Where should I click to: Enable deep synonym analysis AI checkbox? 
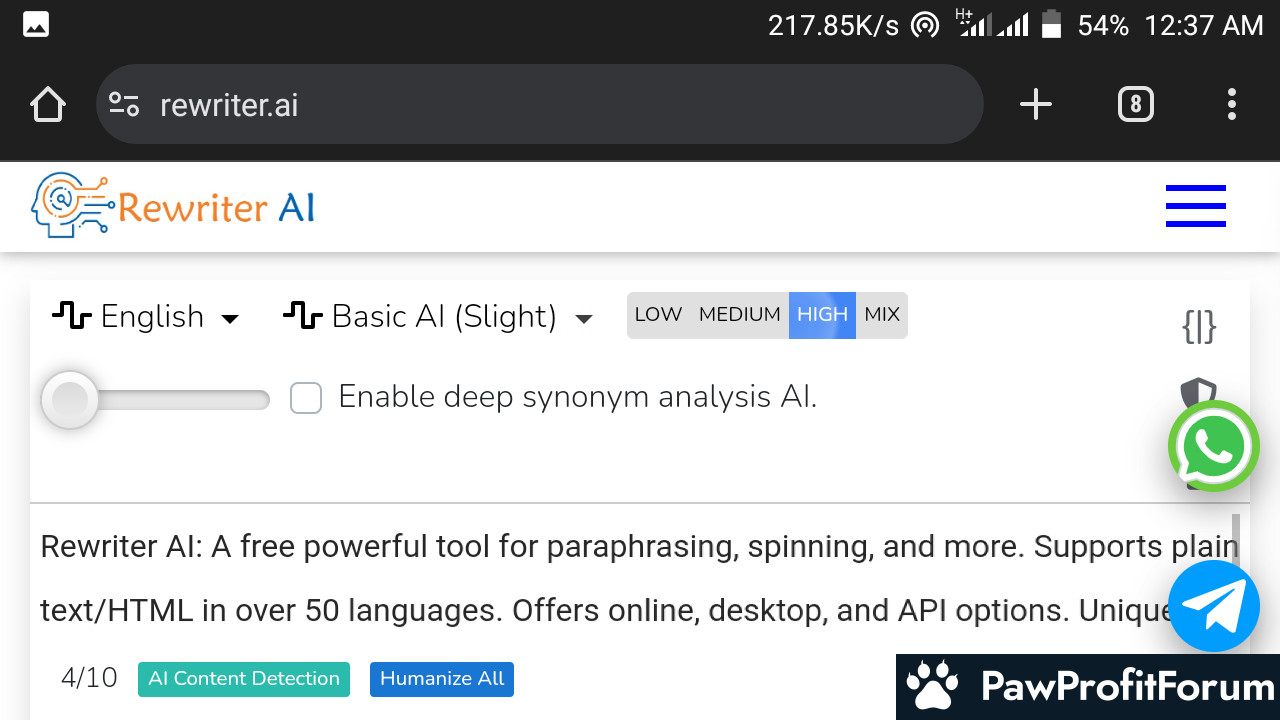point(306,398)
